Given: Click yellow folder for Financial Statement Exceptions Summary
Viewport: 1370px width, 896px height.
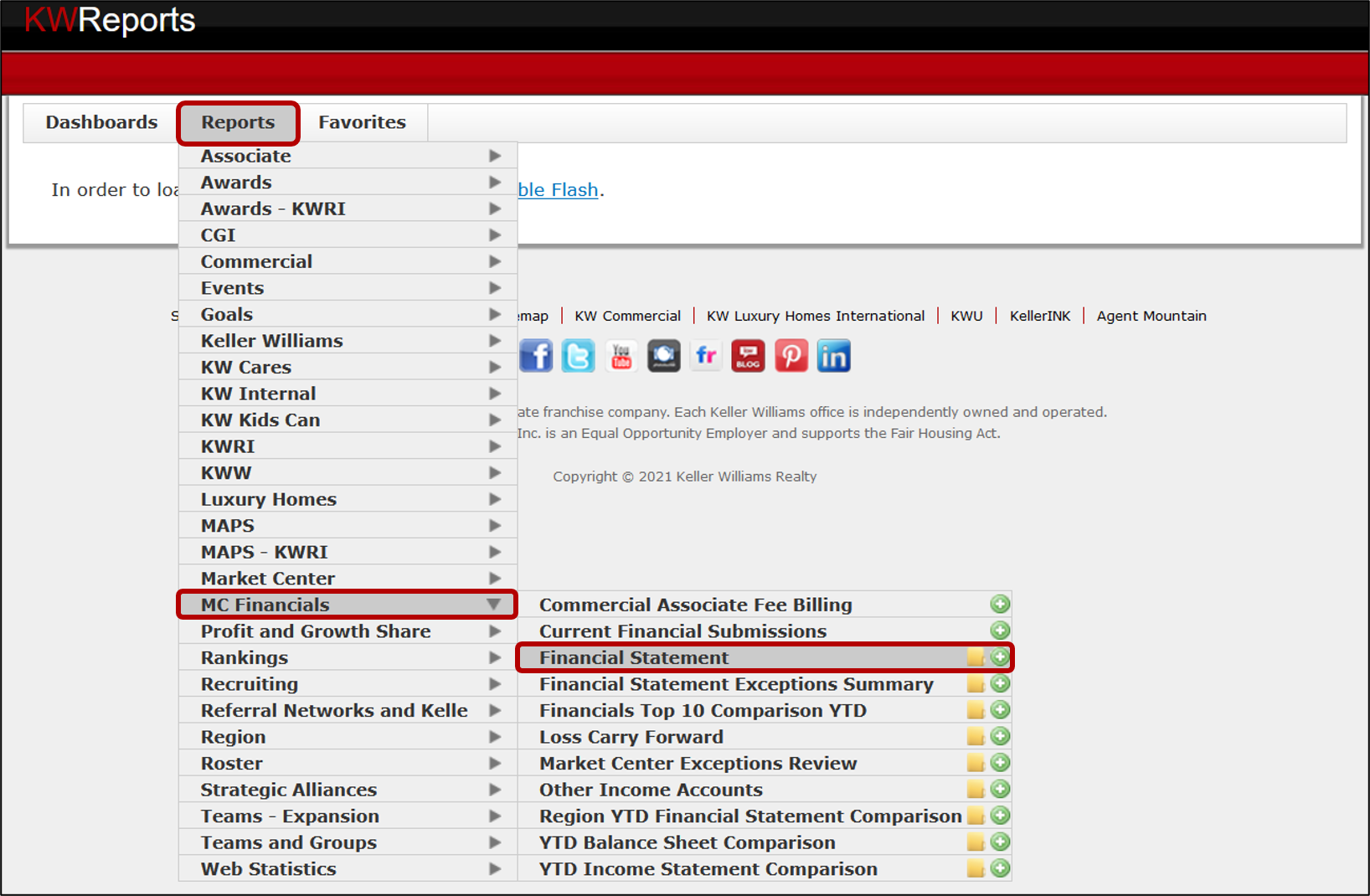Looking at the screenshot, I should [x=976, y=683].
